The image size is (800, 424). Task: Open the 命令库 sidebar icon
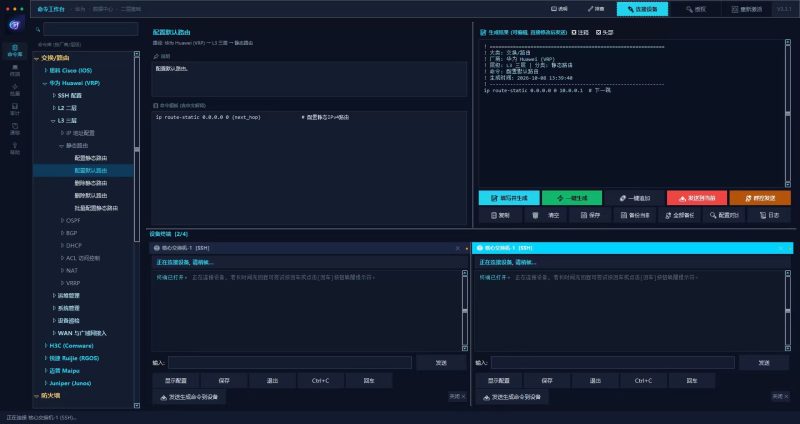click(15, 50)
